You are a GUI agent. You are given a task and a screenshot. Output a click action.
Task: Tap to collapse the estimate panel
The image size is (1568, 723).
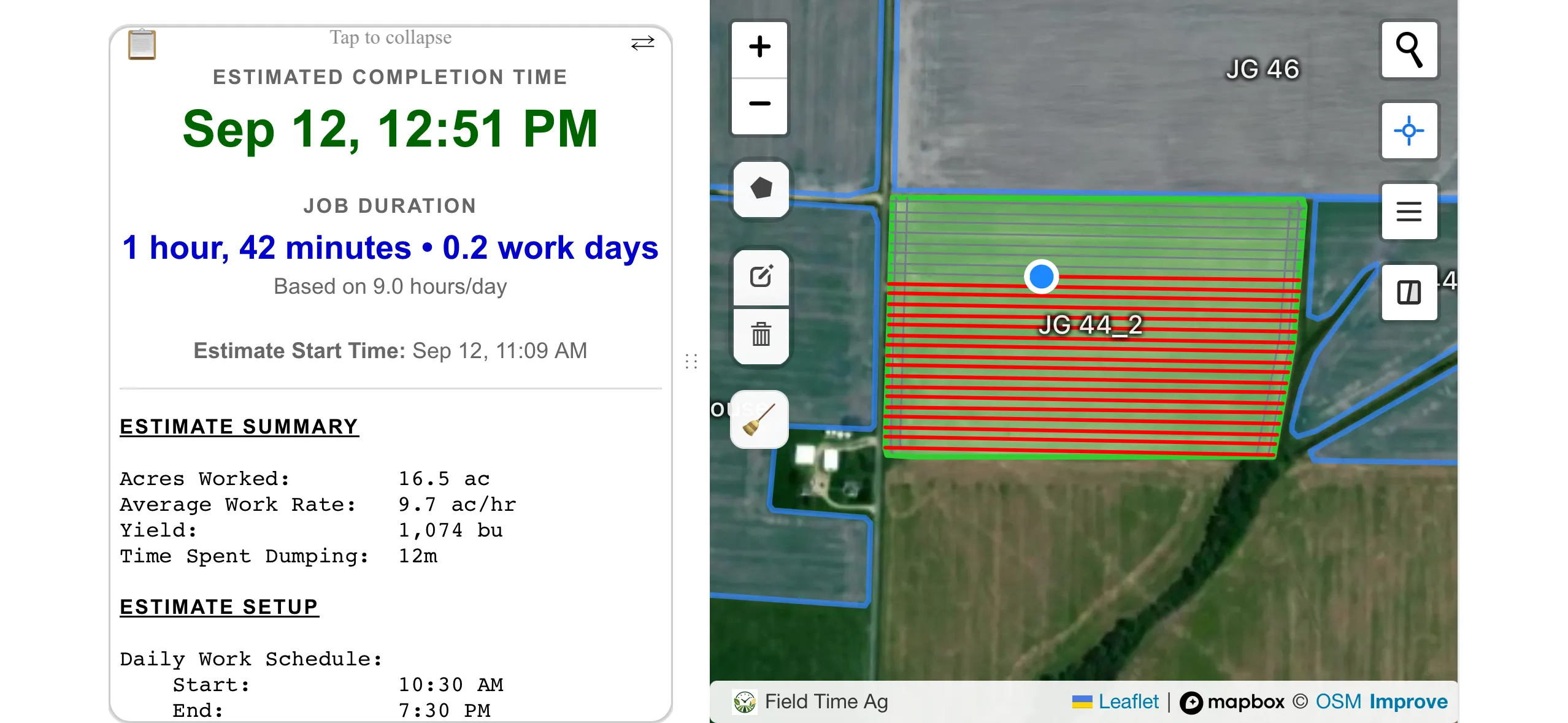coord(391,37)
